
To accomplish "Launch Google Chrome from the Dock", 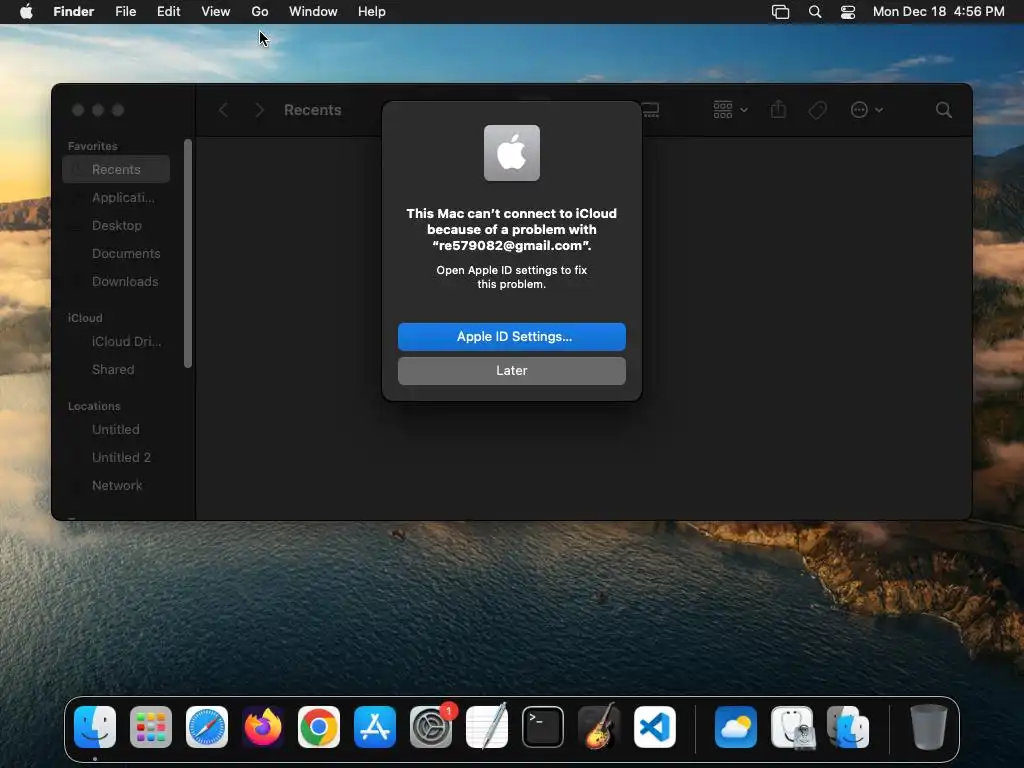I will [319, 727].
